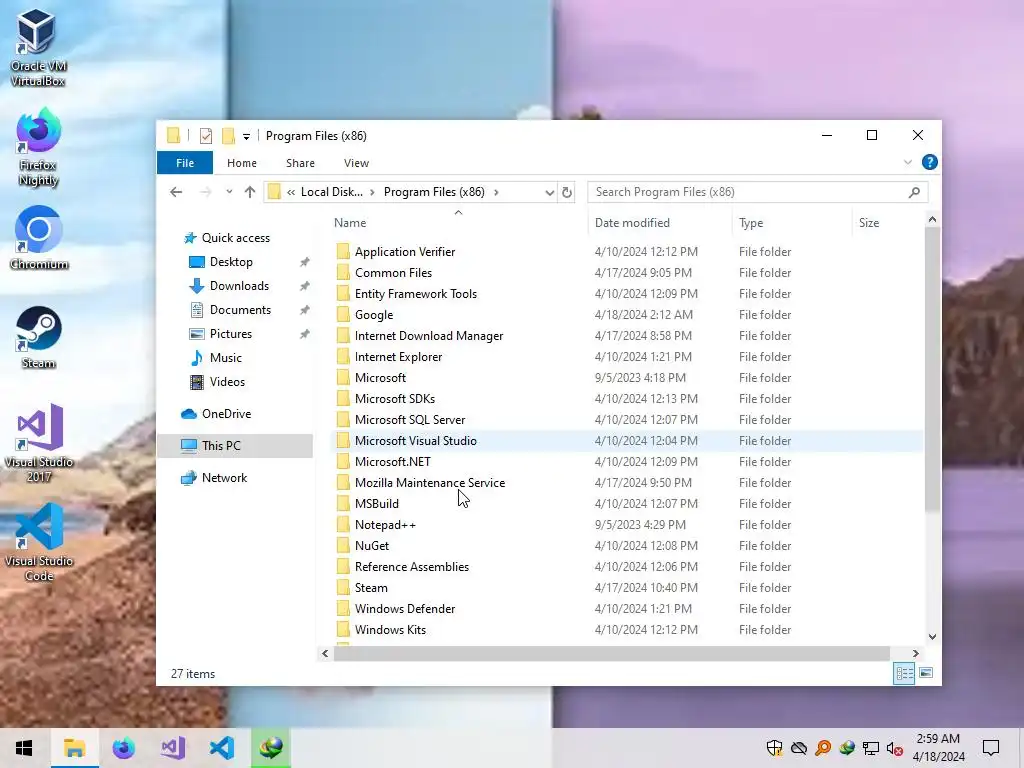Click Local Disk breadcrumb segment
The image size is (1024, 768).
point(331,192)
